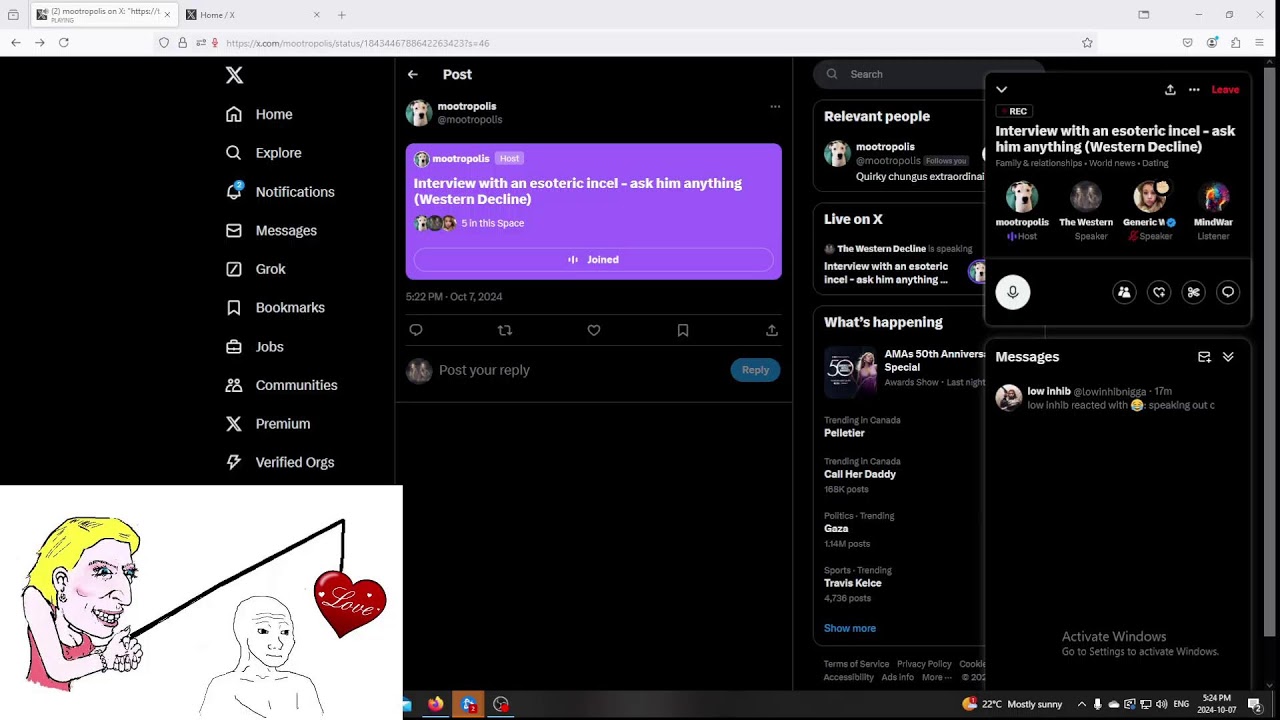Screen dimensions: 1280x720
Task: Click the scissors clip icon in the Space
Action: [1193, 292]
